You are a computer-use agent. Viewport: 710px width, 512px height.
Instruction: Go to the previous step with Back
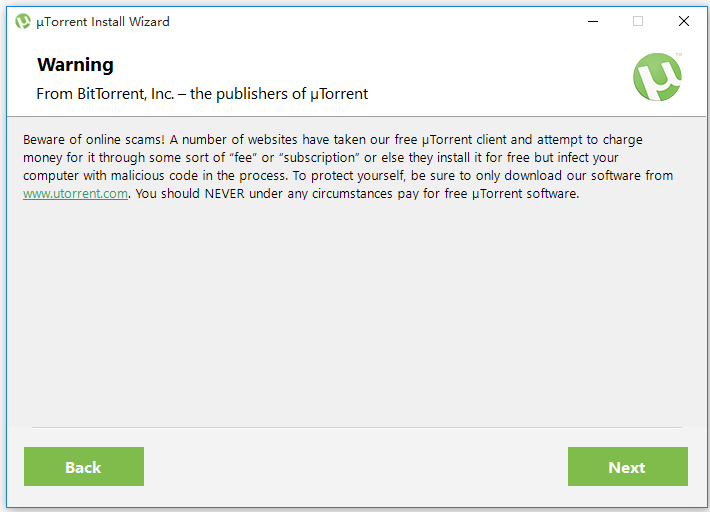[84, 467]
